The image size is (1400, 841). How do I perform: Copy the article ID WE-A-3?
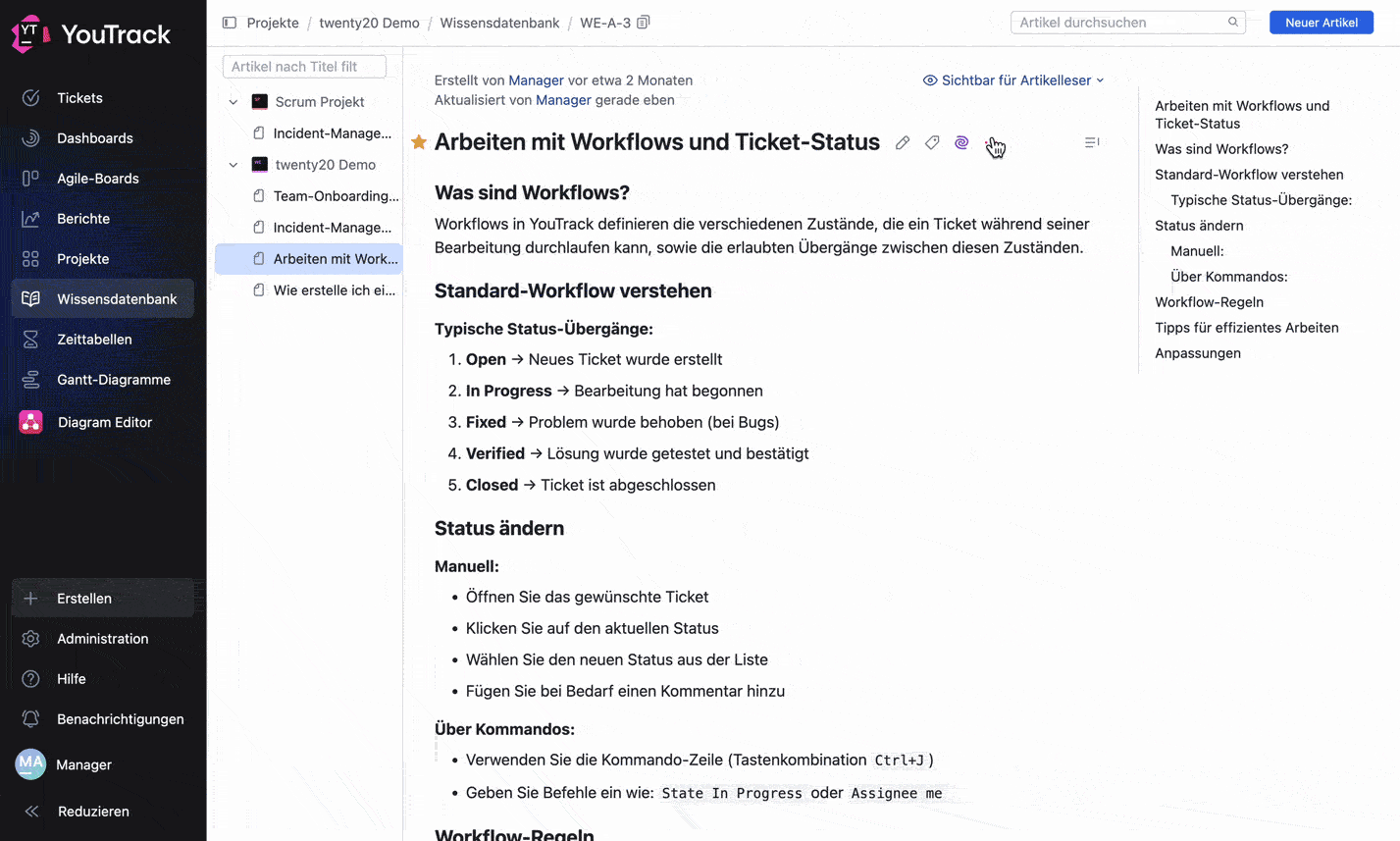pyautogui.click(x=643, y=22)
